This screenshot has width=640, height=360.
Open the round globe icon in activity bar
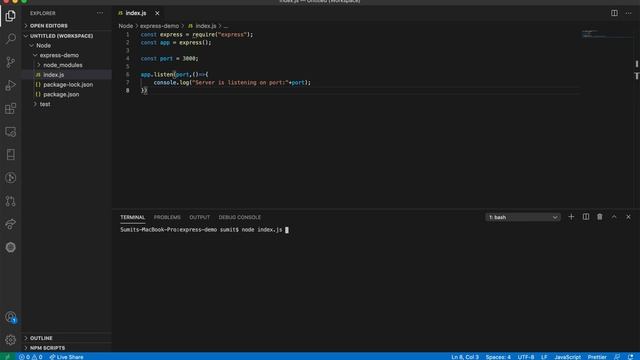[11, 247]
